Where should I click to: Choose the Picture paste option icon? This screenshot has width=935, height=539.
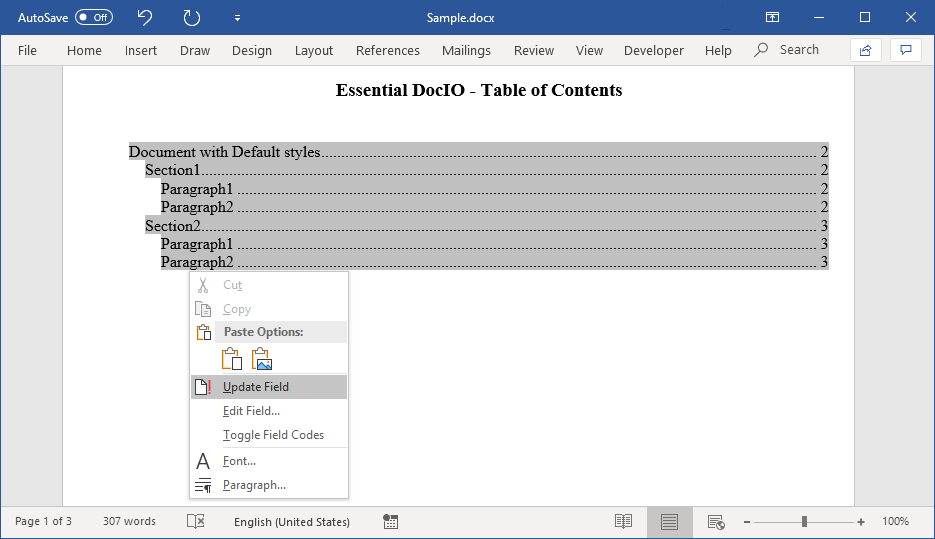coord(262,359)
